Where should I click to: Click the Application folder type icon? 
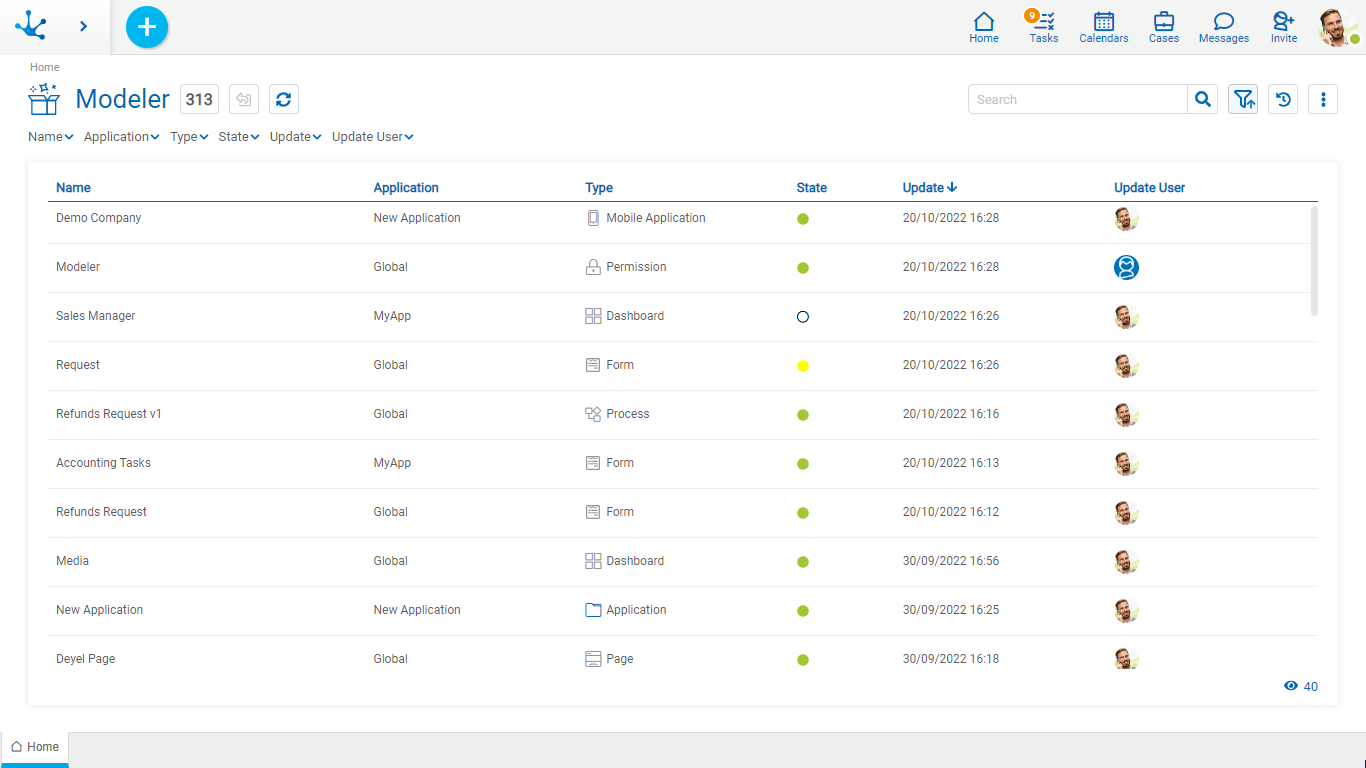coord(593,610)
